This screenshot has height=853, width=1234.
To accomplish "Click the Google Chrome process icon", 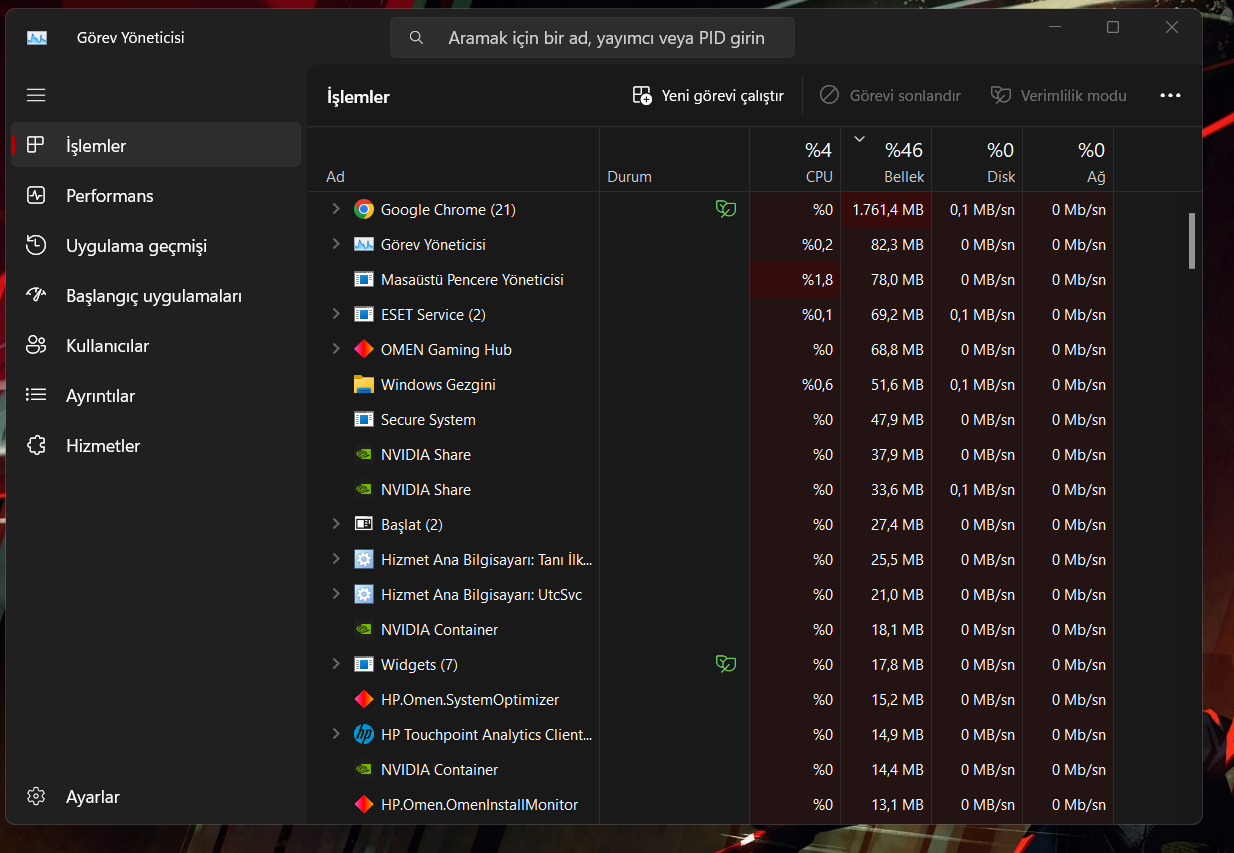I will (364, 210).
